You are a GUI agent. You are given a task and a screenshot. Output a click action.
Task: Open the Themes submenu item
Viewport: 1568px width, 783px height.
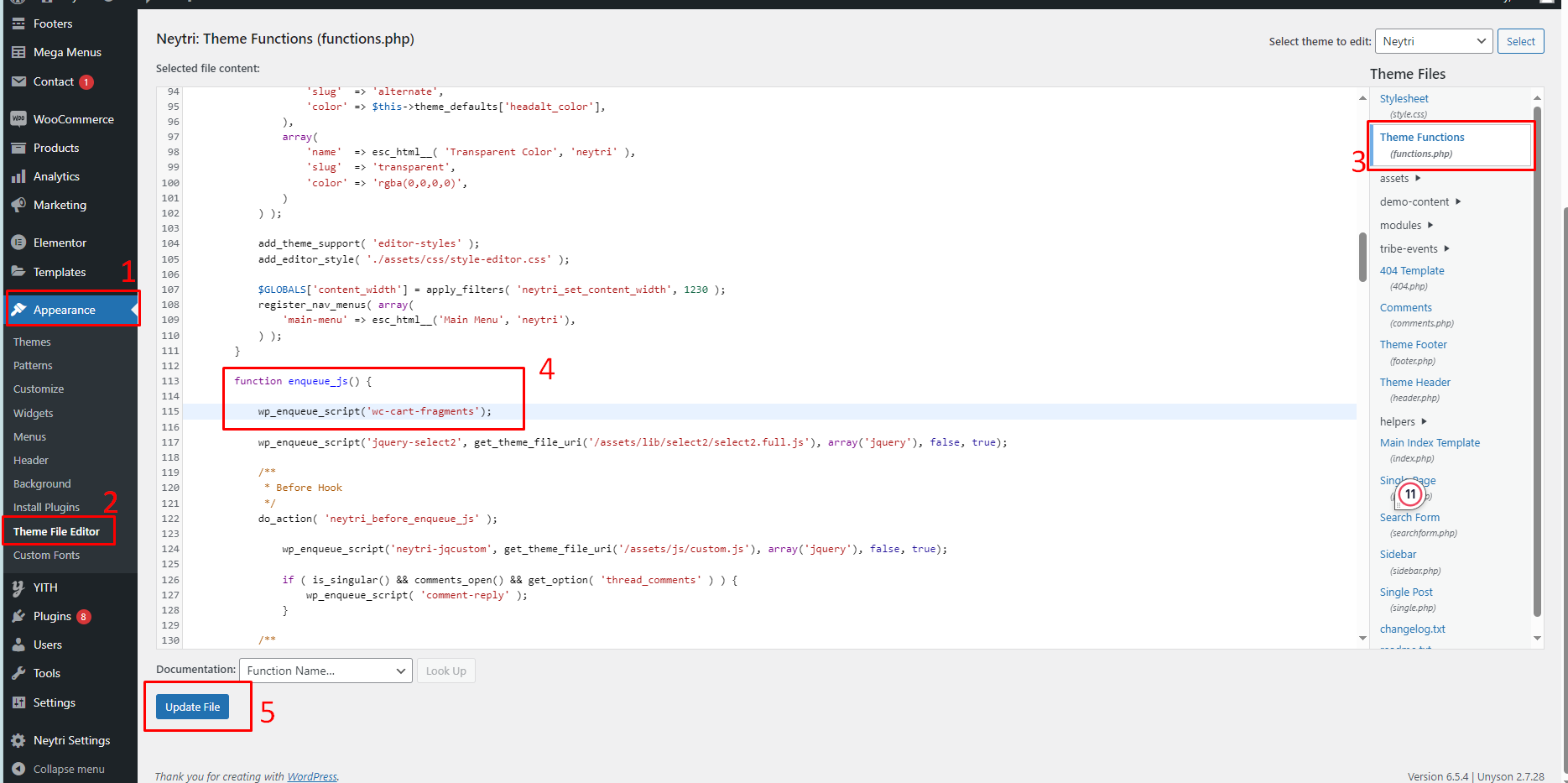tap(32, 342)
